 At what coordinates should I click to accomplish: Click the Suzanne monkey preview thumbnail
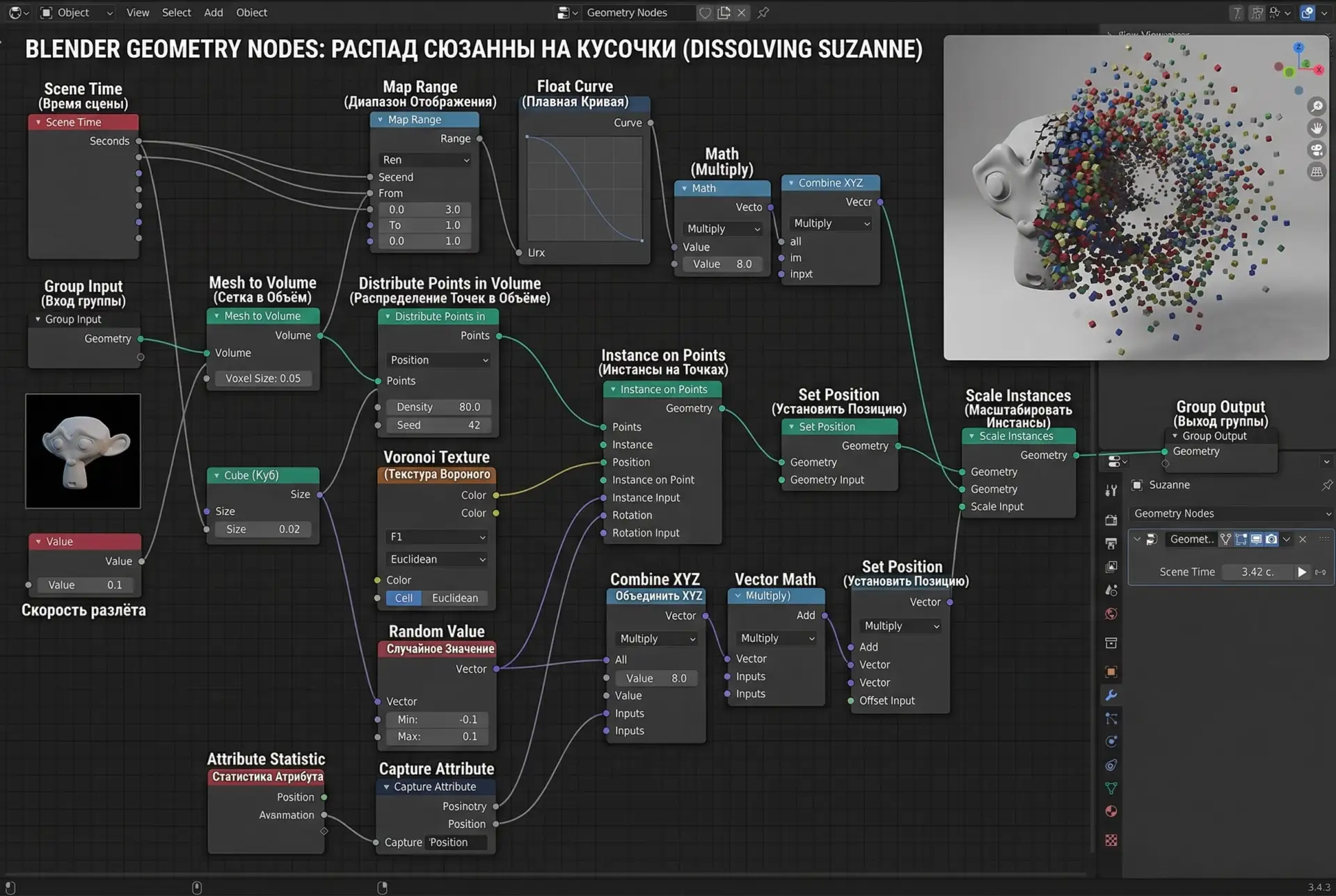83,451
